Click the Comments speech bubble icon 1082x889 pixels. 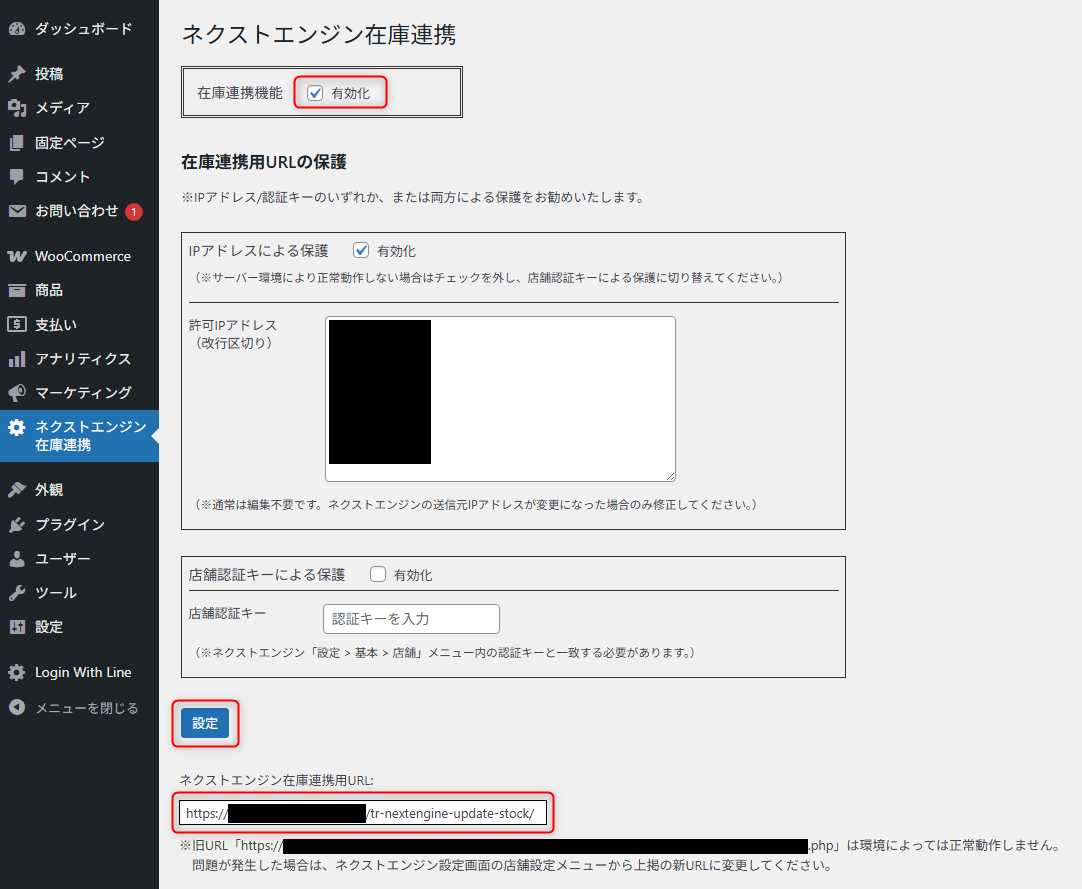(x=16, y=177)
